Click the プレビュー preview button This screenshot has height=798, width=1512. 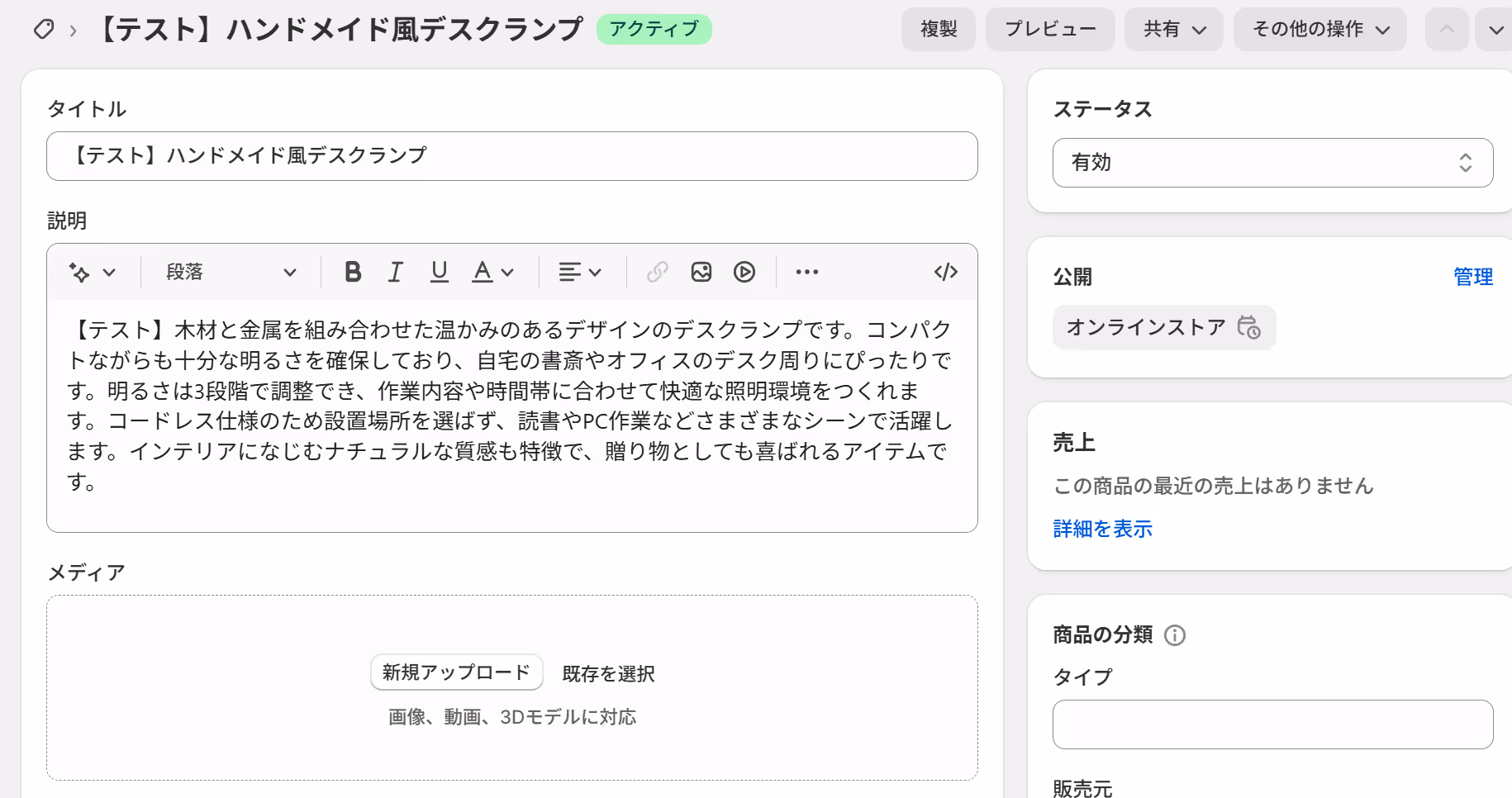tap(1050, 30)
